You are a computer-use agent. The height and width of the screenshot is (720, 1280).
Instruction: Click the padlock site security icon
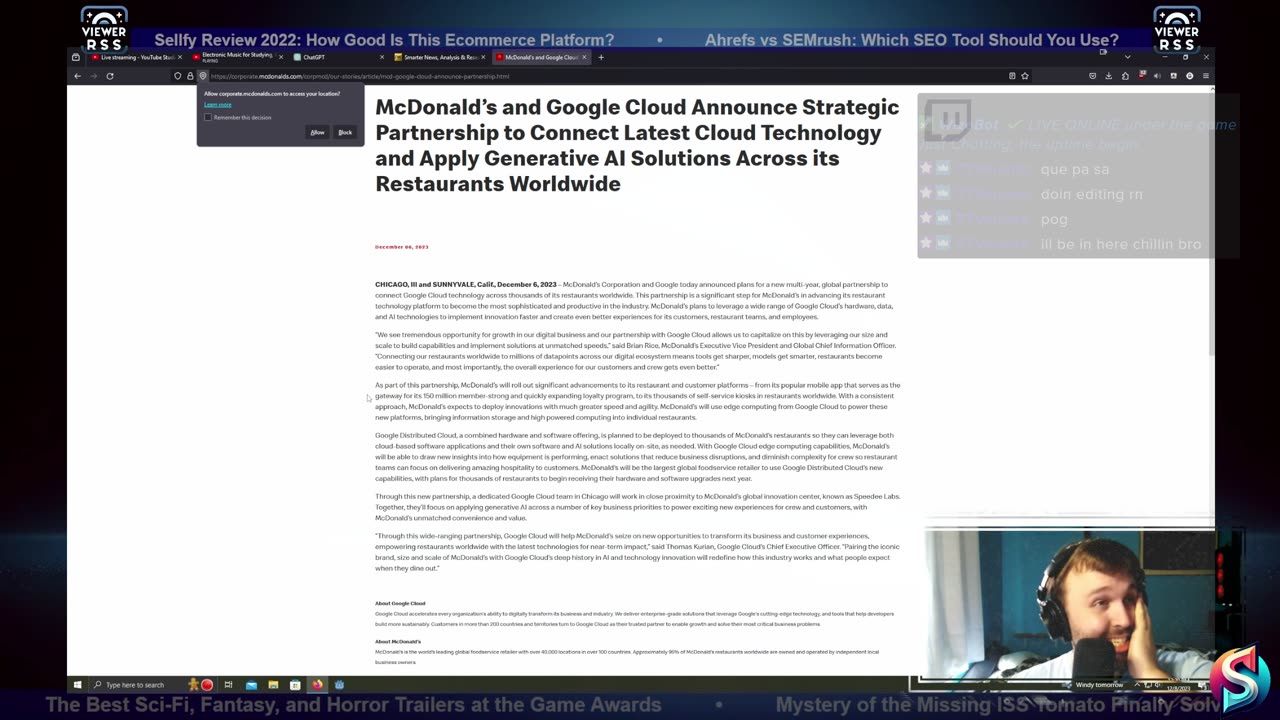(190, 76)
